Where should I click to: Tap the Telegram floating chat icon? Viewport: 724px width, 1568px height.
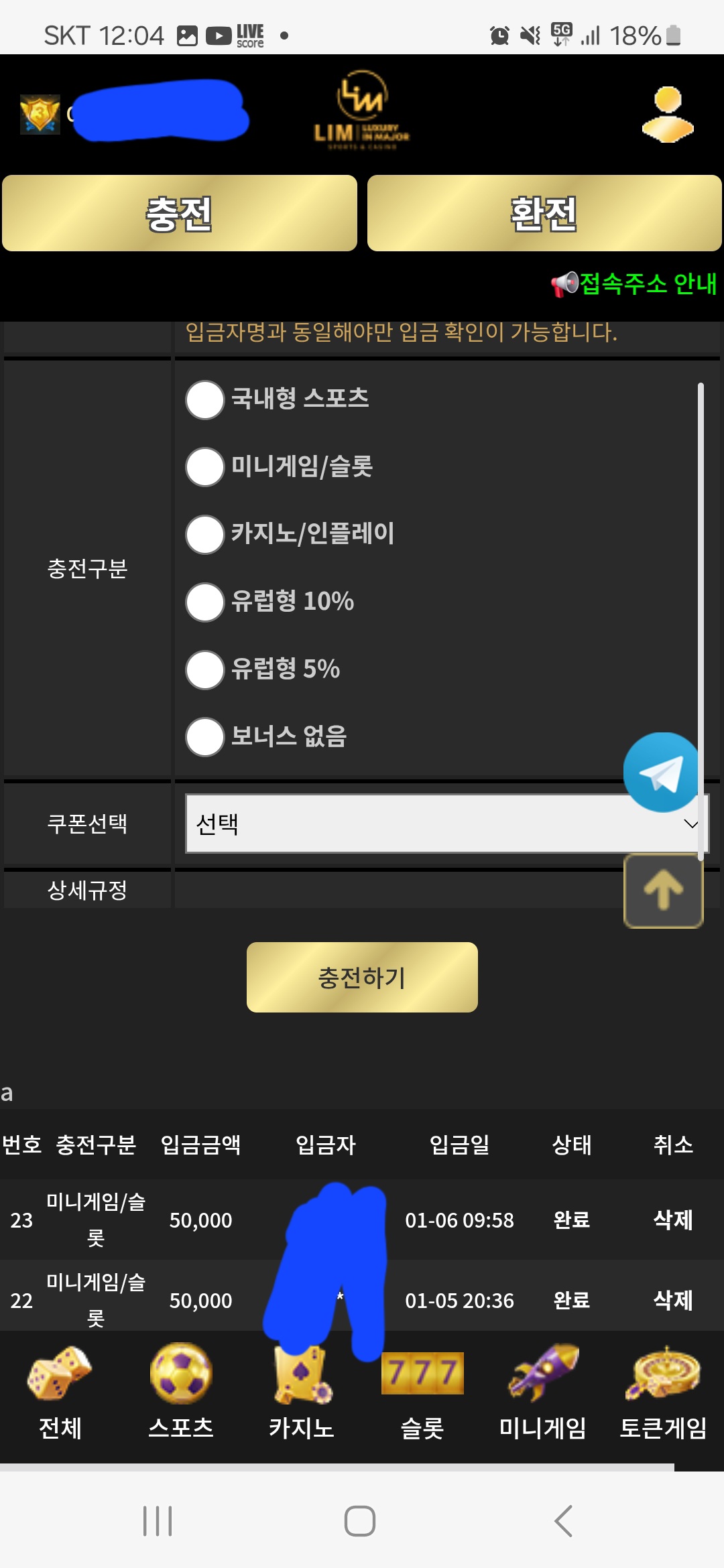662,773
